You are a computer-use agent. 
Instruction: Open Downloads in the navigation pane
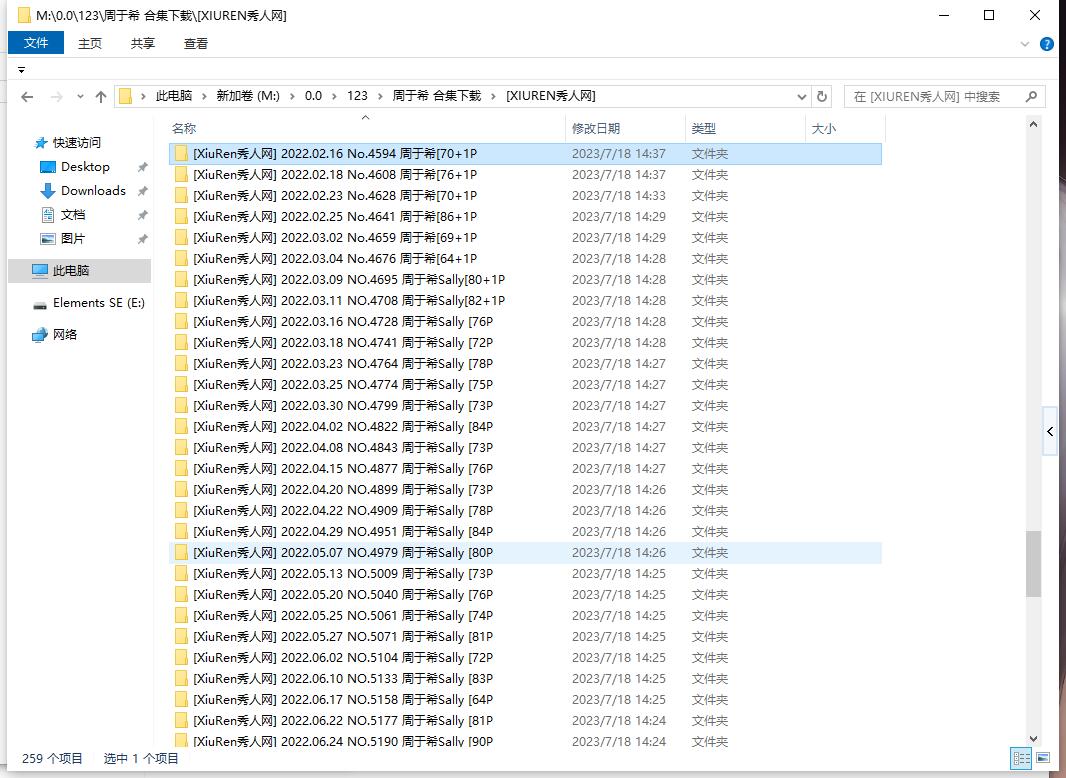pyautogui.click(x=93, y=190)
